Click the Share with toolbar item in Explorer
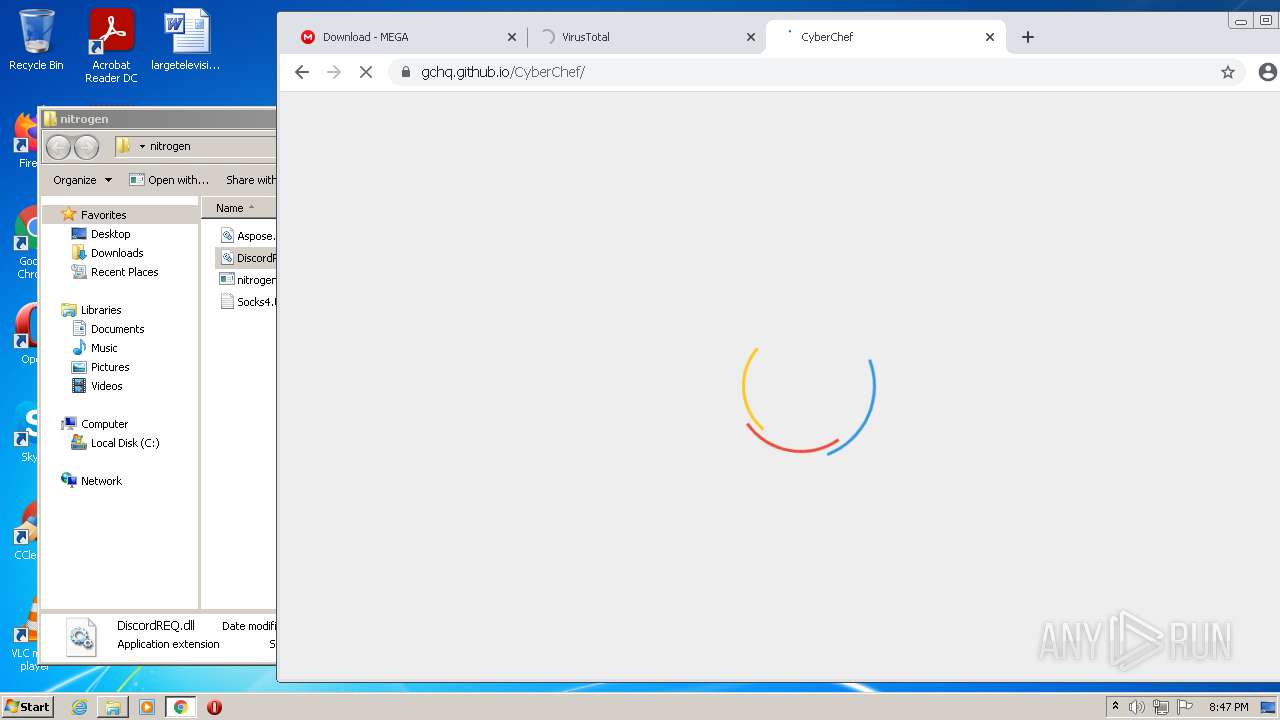 pyautogui.click(x=250, y=180)
